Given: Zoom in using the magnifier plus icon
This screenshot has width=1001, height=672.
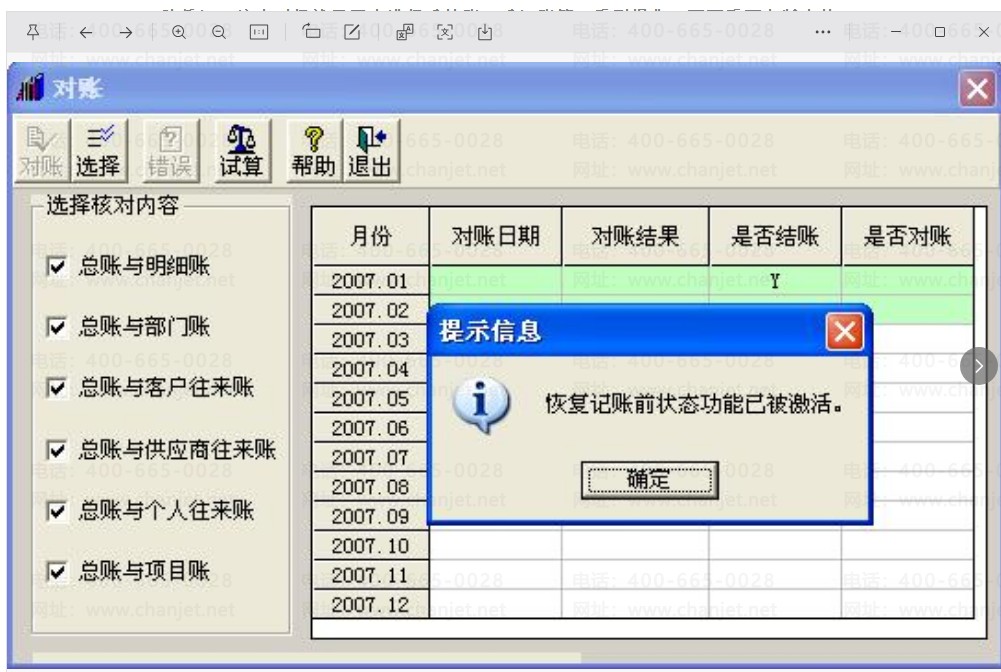Looking at the screenshot, I should 179,32.
